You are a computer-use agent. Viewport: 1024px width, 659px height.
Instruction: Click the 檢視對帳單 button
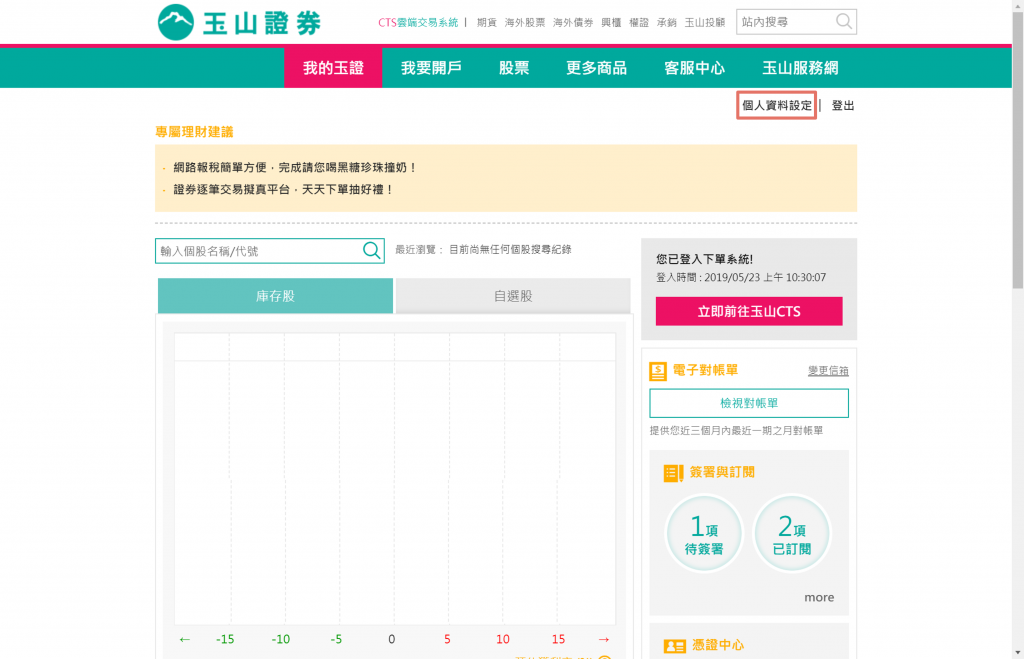tap(749, 403)
